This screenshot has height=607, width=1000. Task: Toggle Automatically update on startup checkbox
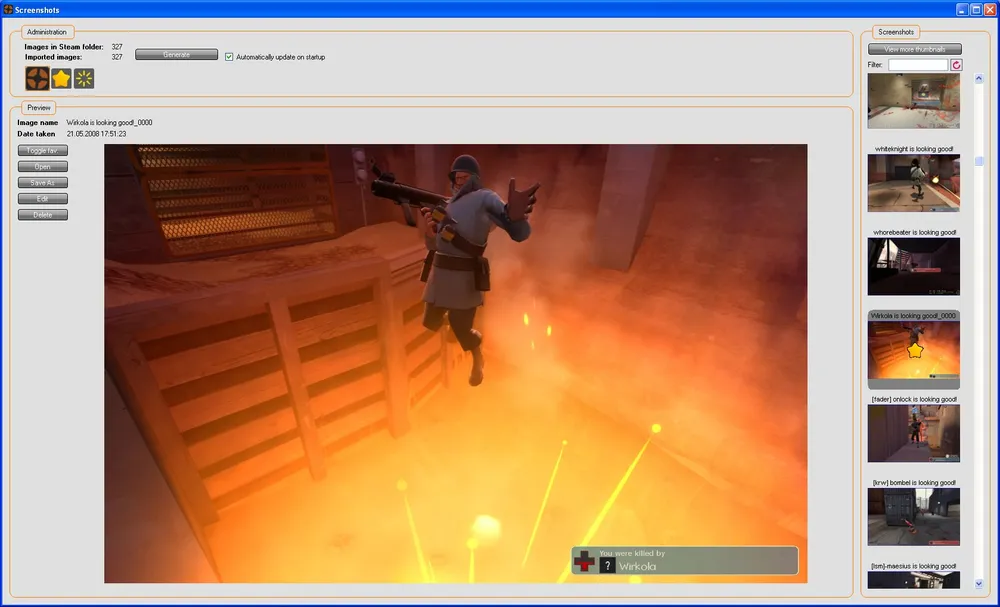[x=229, y=57]
